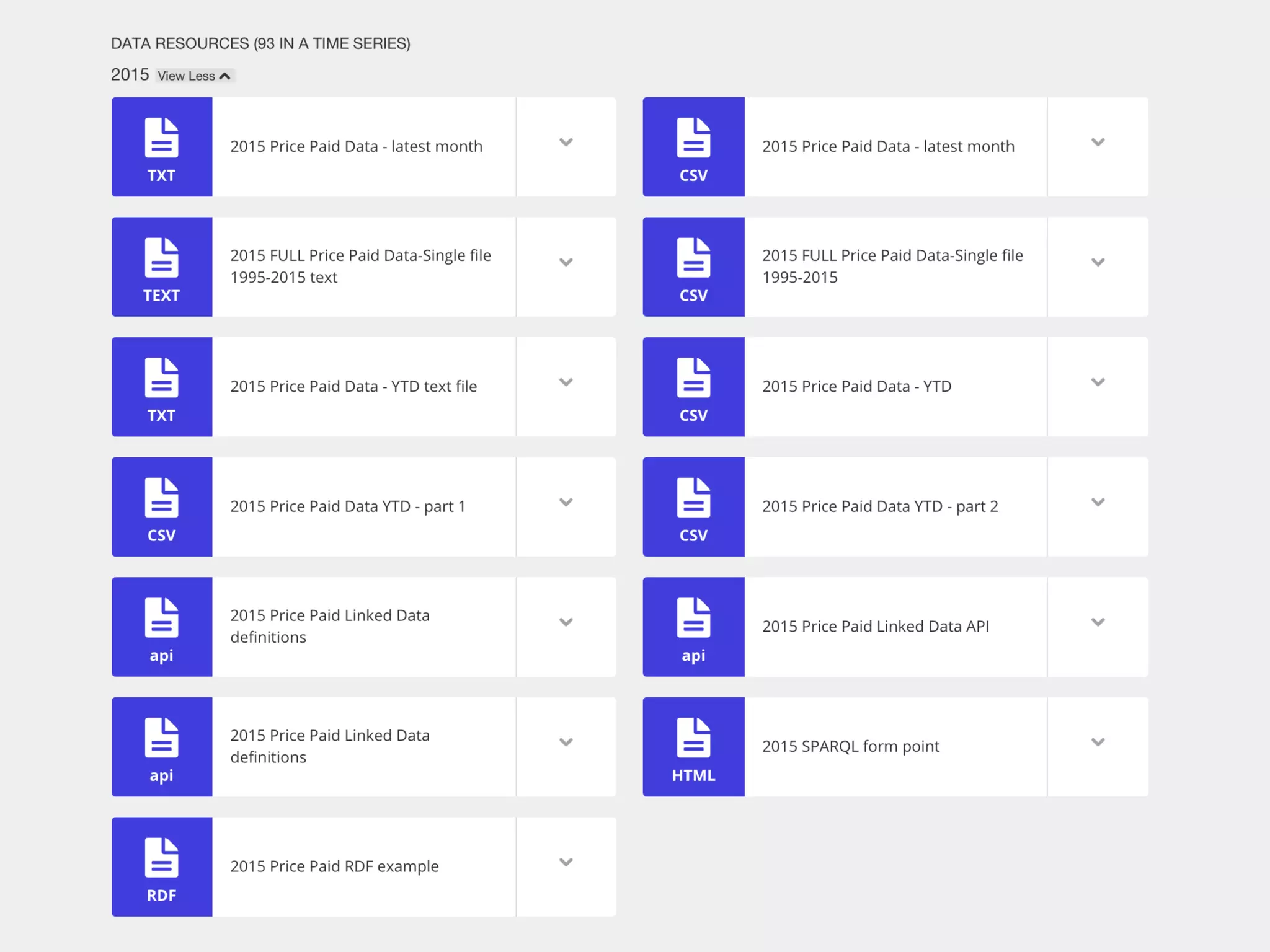
Task: Collapse the 2015 section with View Less
Action: 194,76
